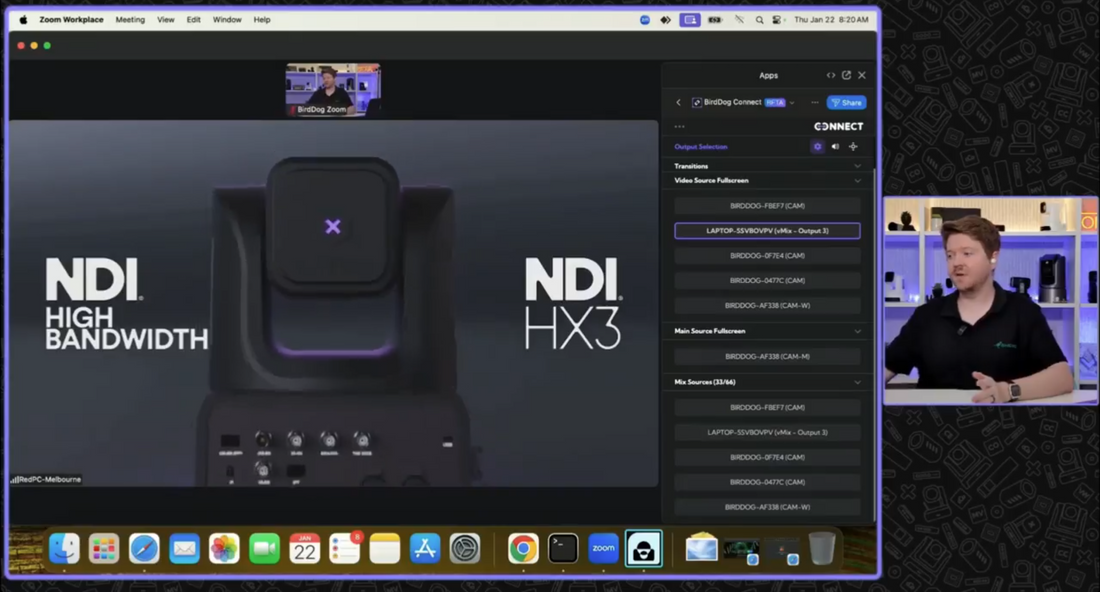This screenshot has height=592, width=1100.
Task: Click the ellipsis icon beside the CONNECT logo
Action: click(x=679, y=126)
